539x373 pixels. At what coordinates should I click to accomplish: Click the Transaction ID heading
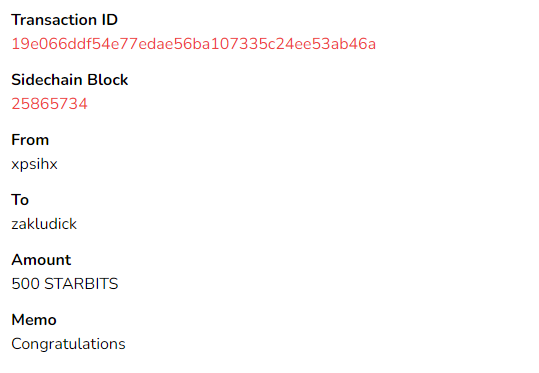(x=65, y=20)
